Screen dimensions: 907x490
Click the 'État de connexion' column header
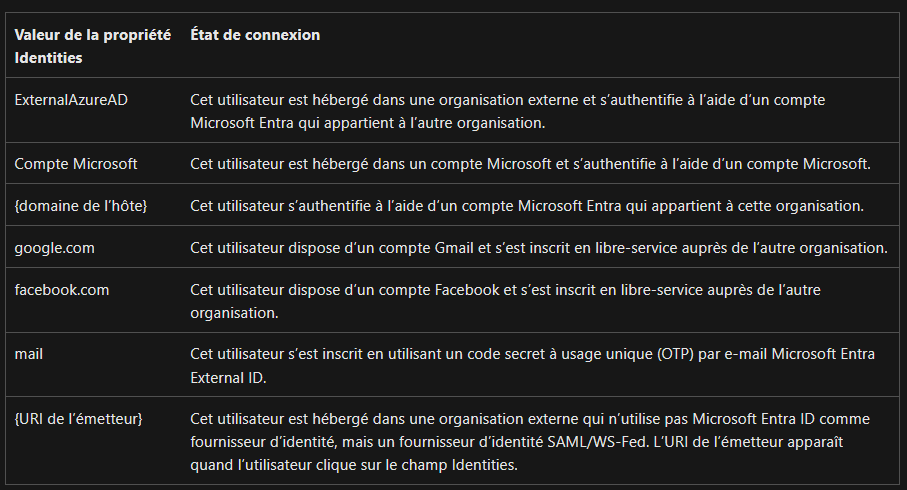coord(255,35)
